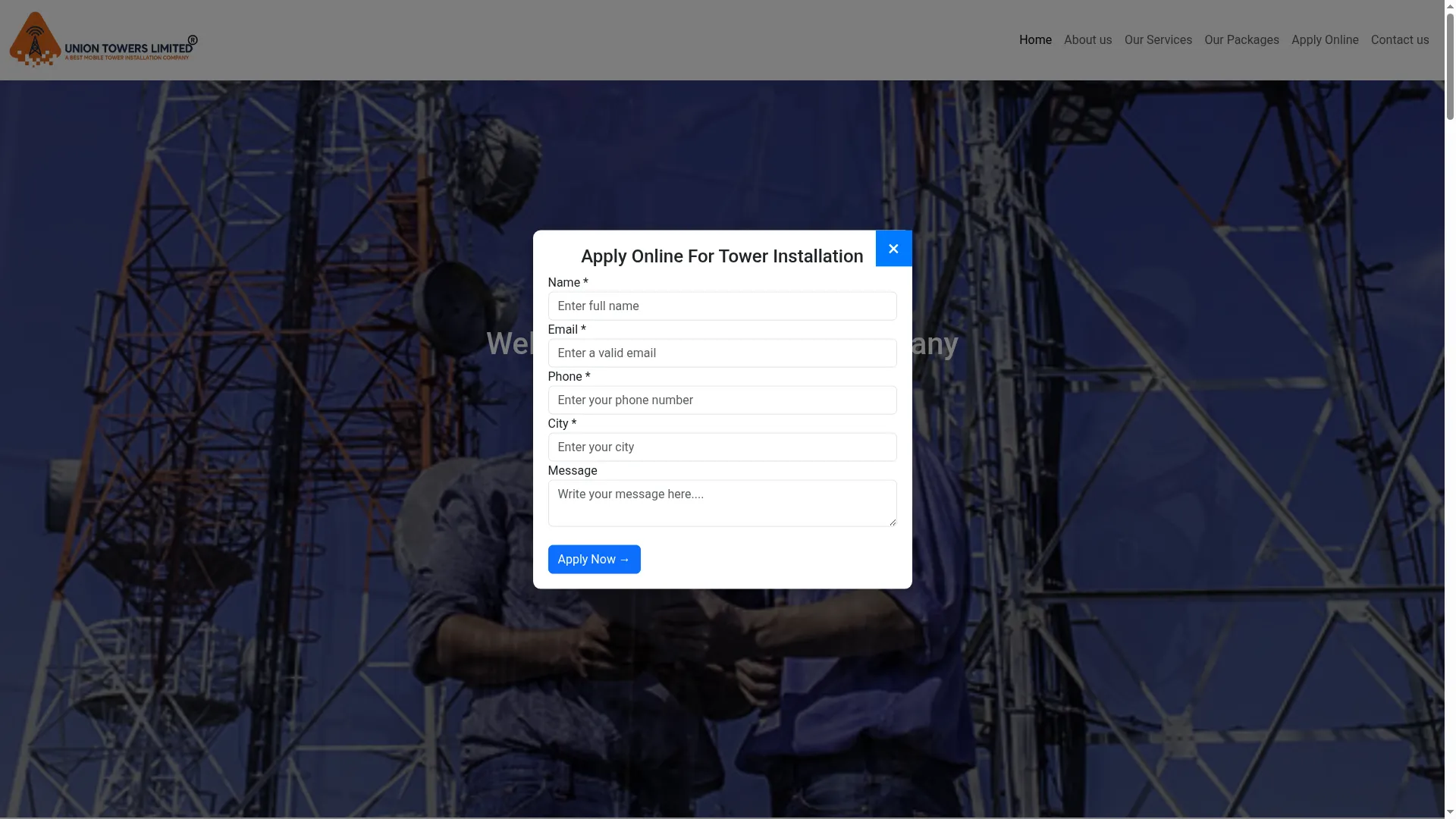Open Our Packages from navigation
The width and height of the screenshot is (1456, 819).
[x=1241, y=40]
